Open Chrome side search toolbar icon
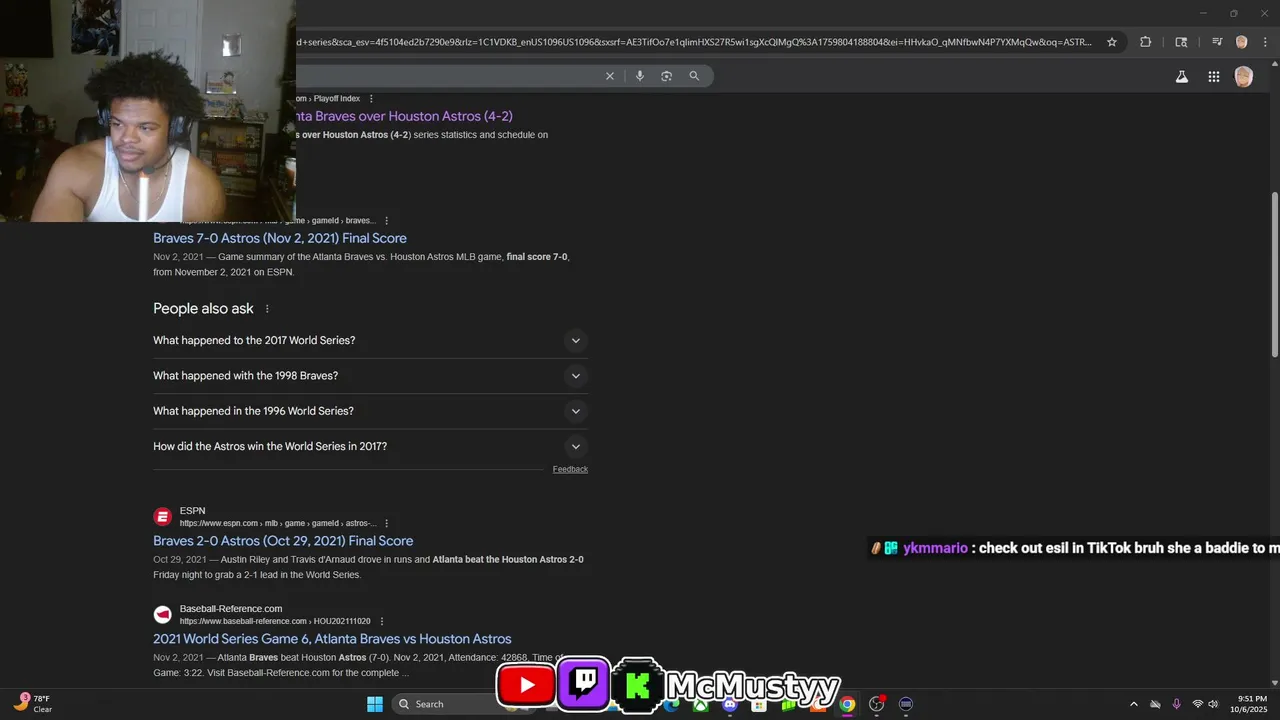Viewport: 1280px width, 720px height. 1181,42
